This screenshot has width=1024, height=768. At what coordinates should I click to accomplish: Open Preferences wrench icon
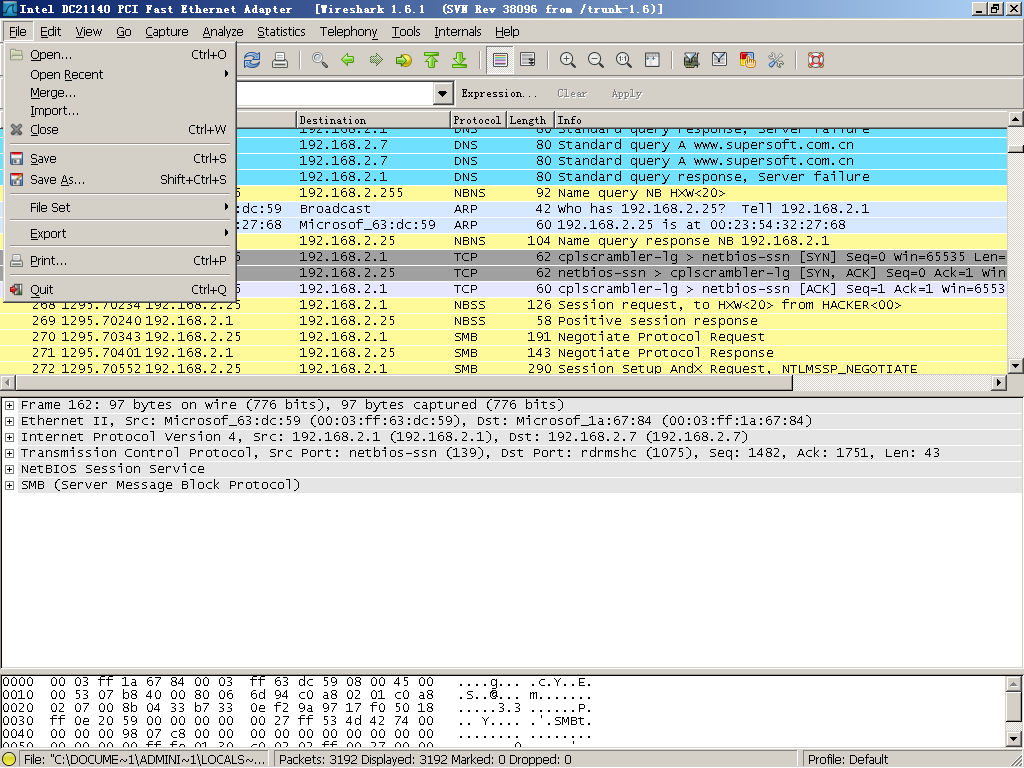[x=776, y=60]
